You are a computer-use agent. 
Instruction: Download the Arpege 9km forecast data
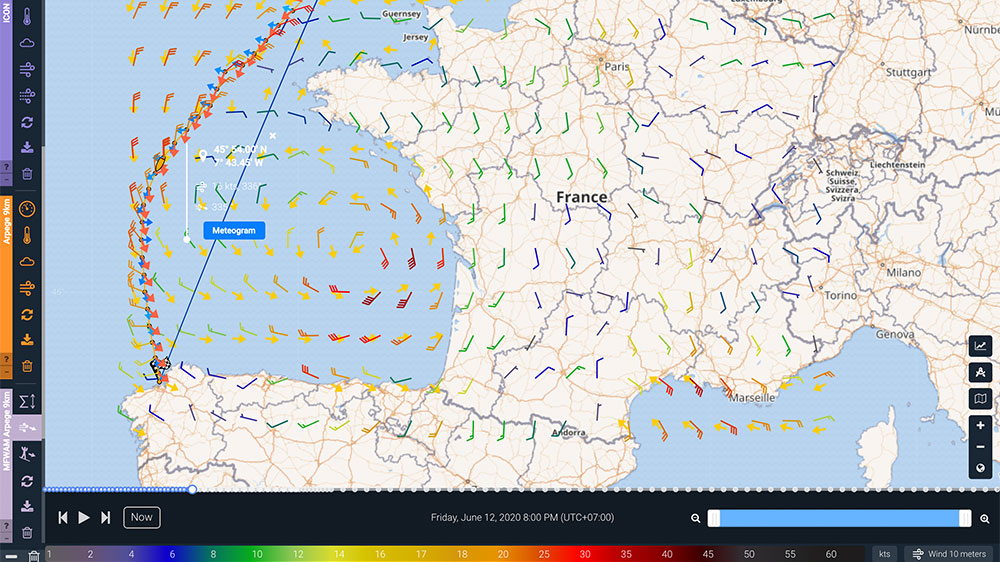tap(27, 339)
